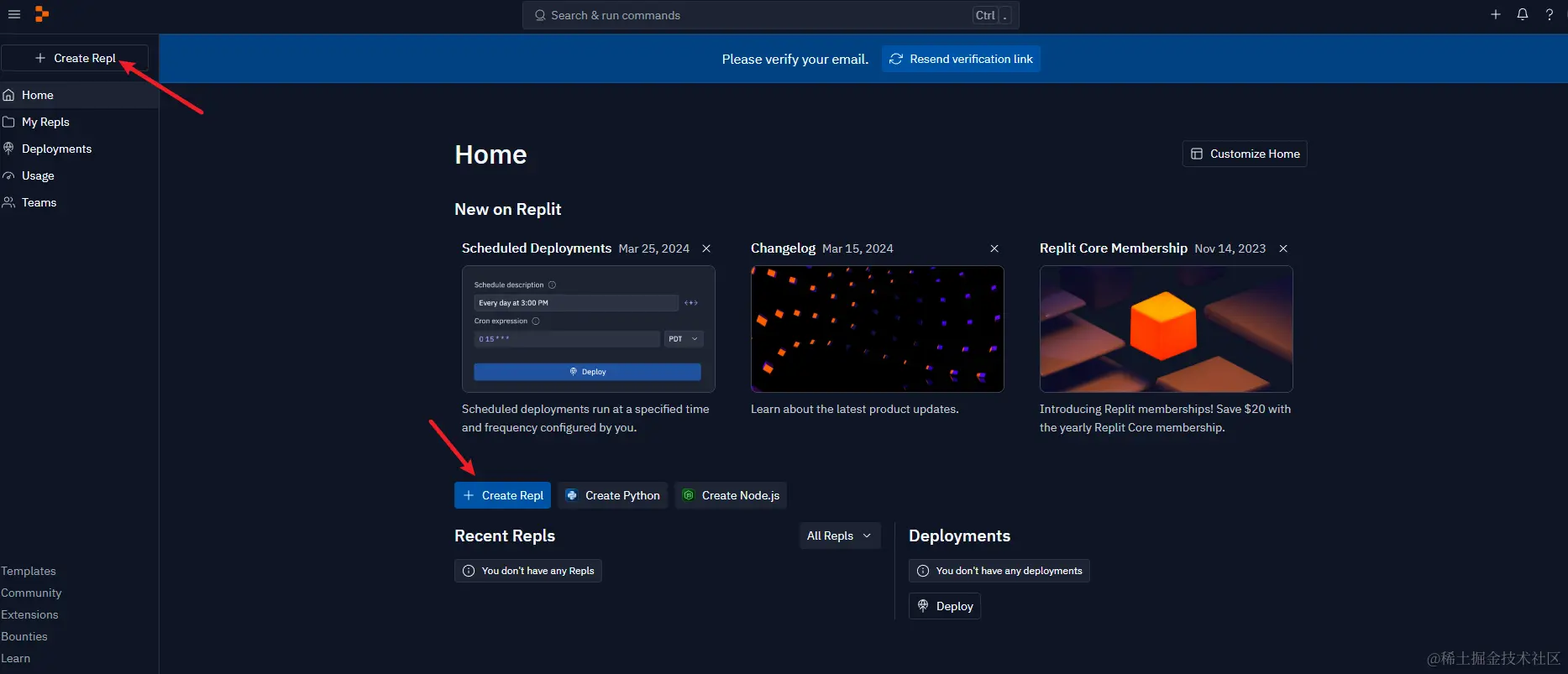Click the info icon beside no Repls
The height and width of the screenshot is (674, 1568).
pos(469,571)
